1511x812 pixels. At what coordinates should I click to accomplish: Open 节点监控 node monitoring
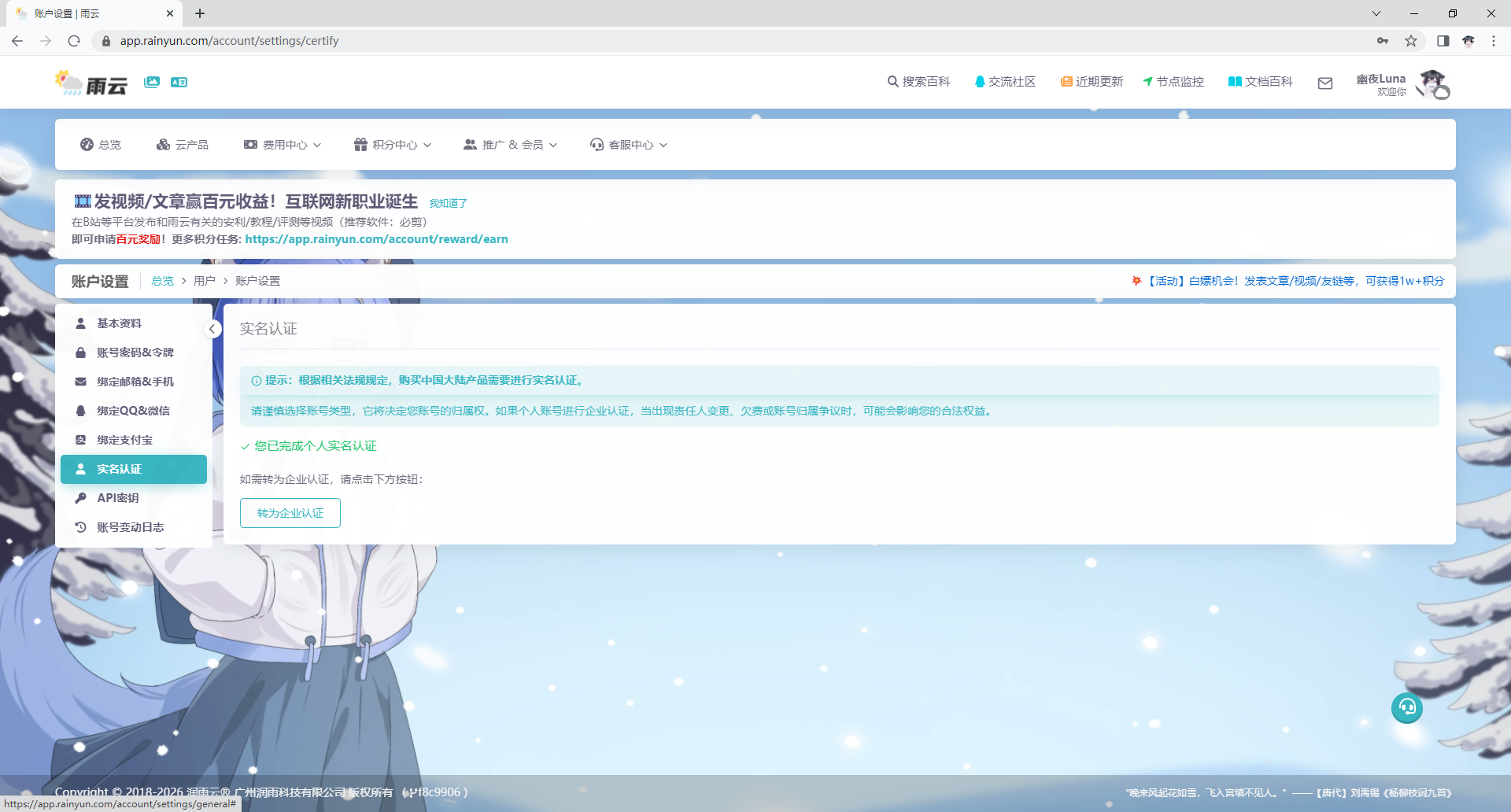(1173, 81)
